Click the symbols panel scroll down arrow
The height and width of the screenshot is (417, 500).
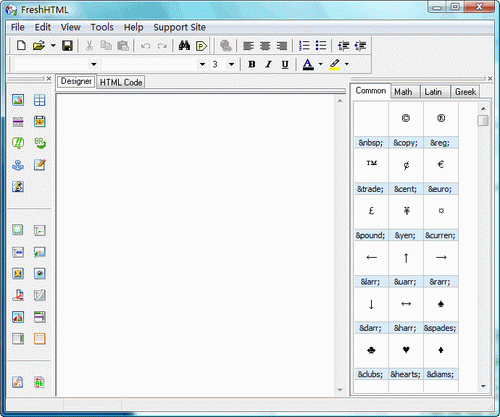pyautogui.click(x=483, y=386)
